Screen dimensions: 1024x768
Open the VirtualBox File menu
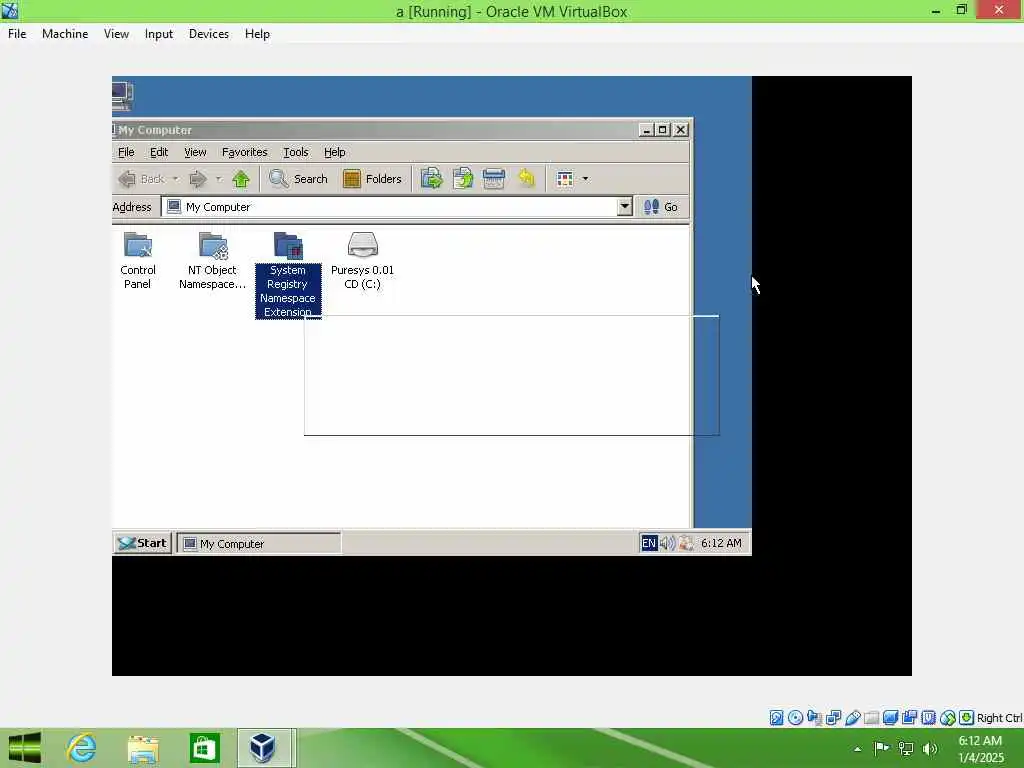[x=17, y=34]
